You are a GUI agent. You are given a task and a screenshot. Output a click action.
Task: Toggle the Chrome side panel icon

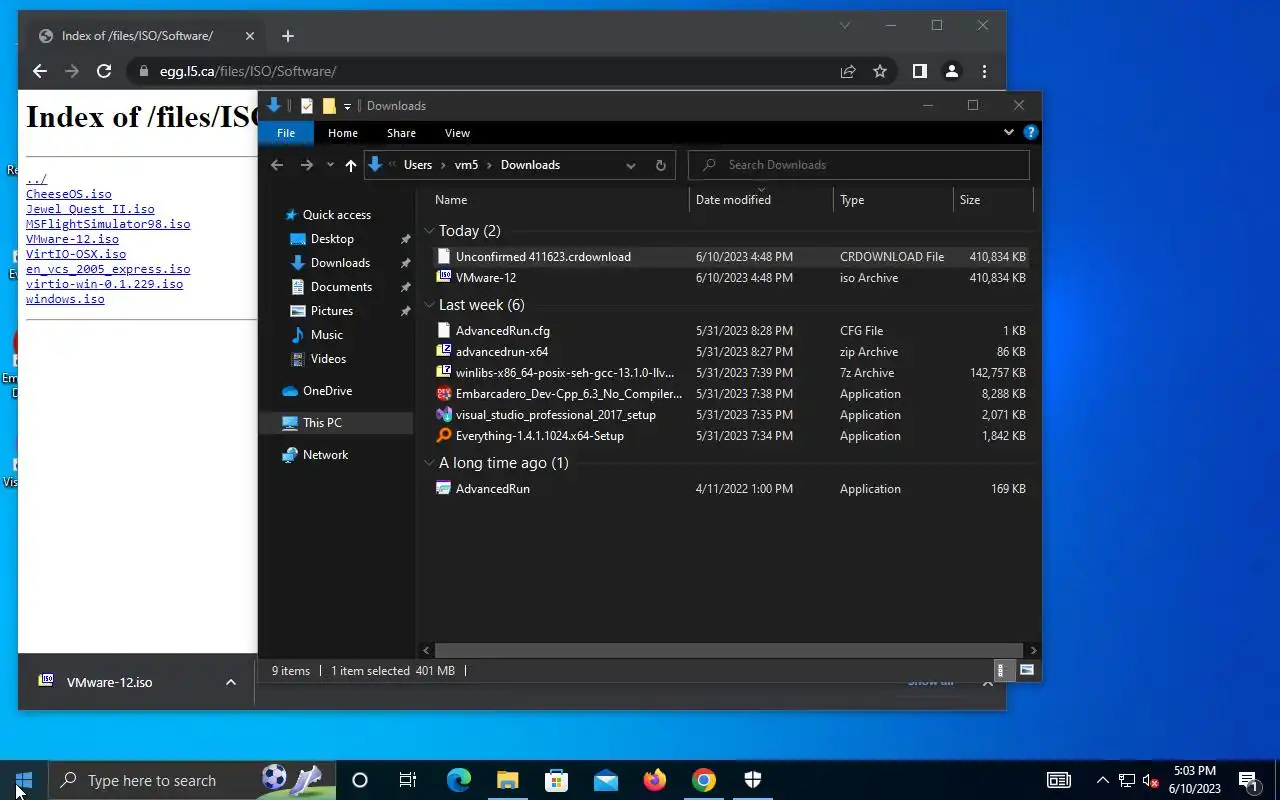tap(920, 71)
